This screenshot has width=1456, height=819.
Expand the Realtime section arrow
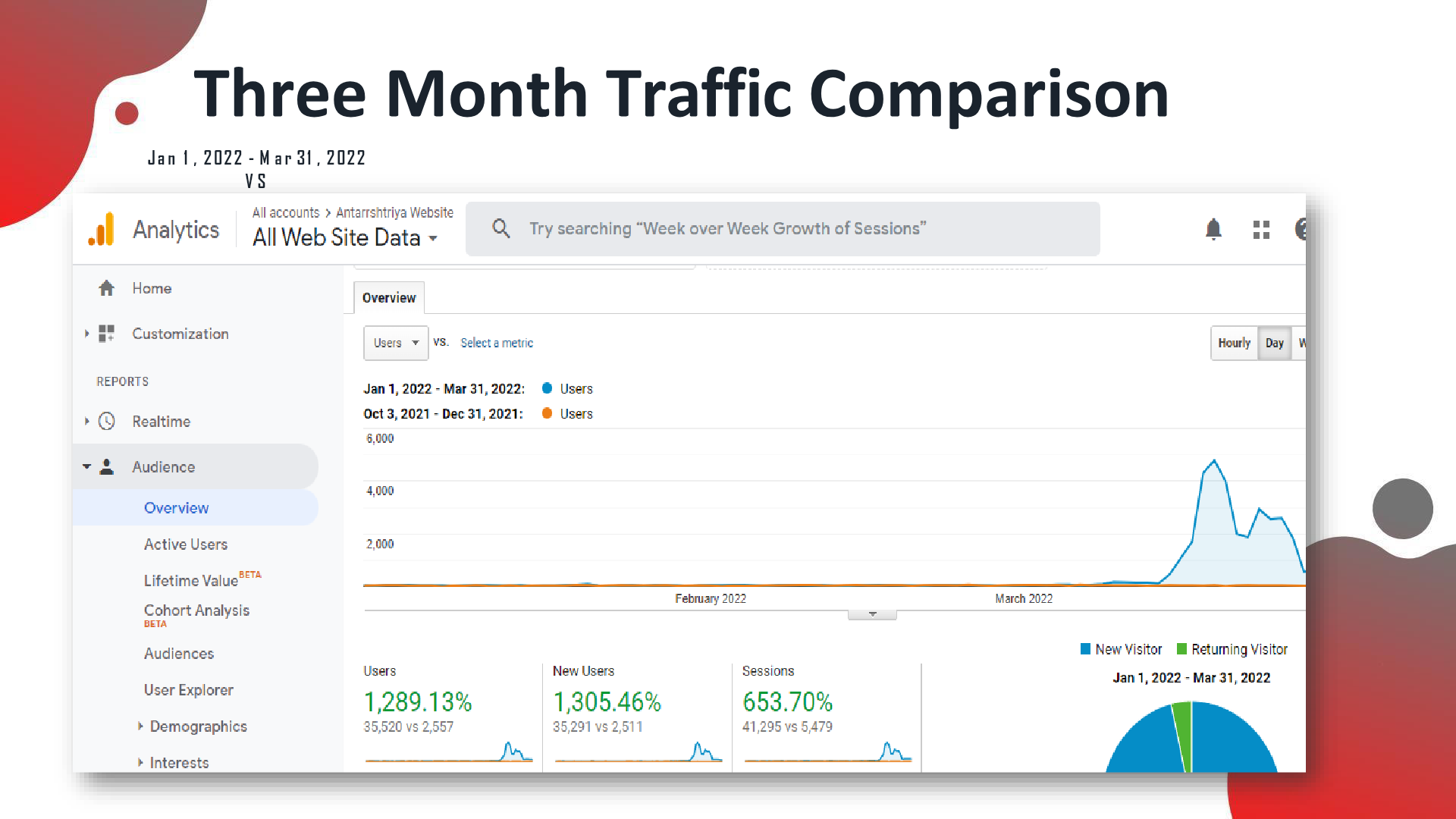tap(86, 421)
